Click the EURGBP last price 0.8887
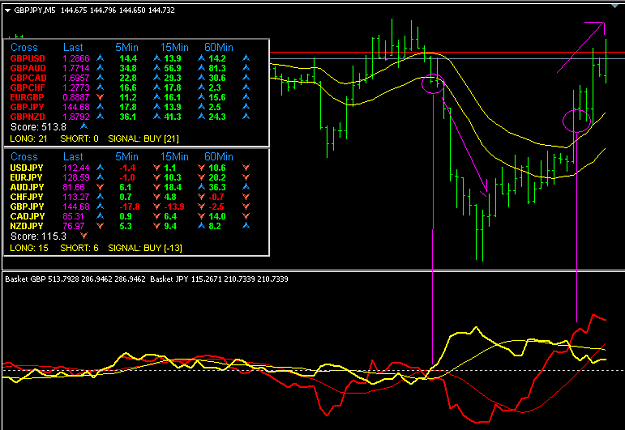The image size is (625, 430). (x=76, y=97)
